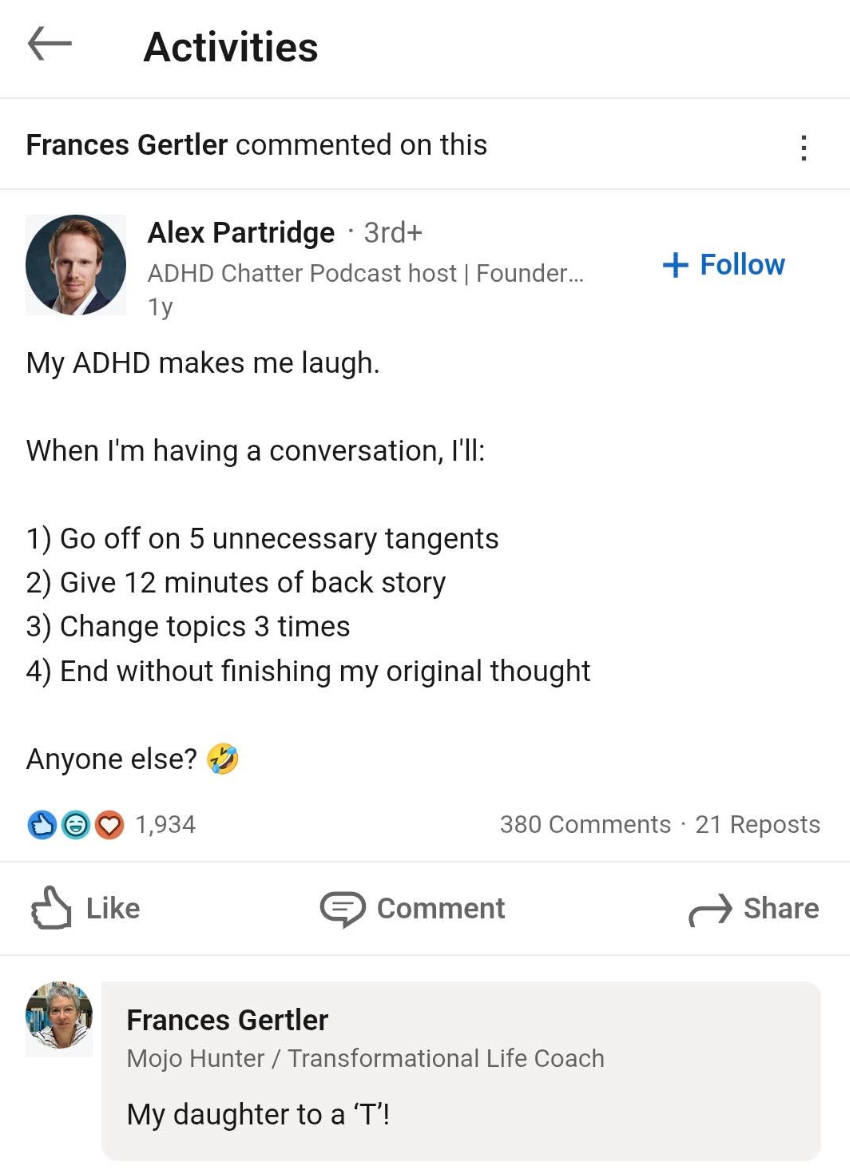850x1171 pixels.
Task: Click the red heart reaction icon
Action: point(107,825)
